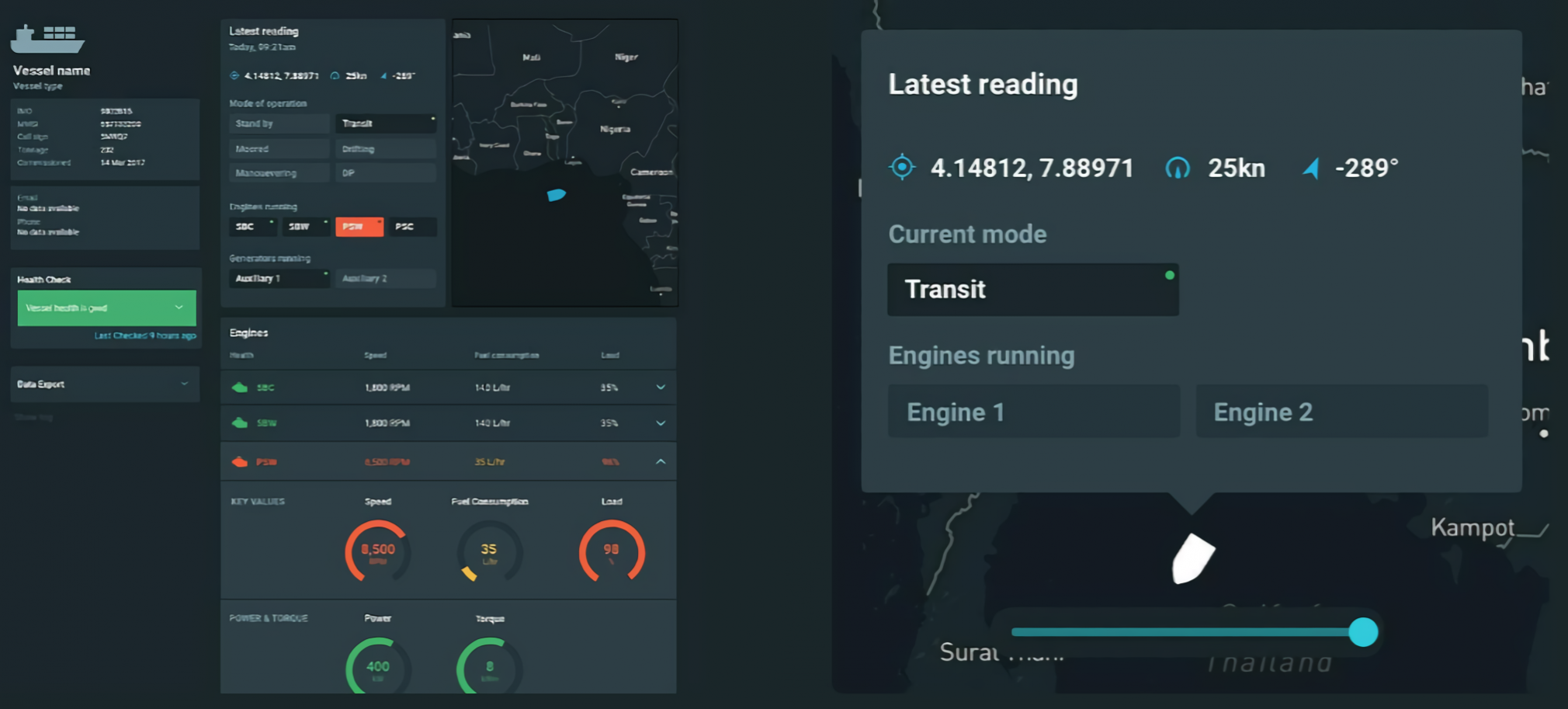Click the green SBC engine health icon
The image size is (1568, 709).
240,387
